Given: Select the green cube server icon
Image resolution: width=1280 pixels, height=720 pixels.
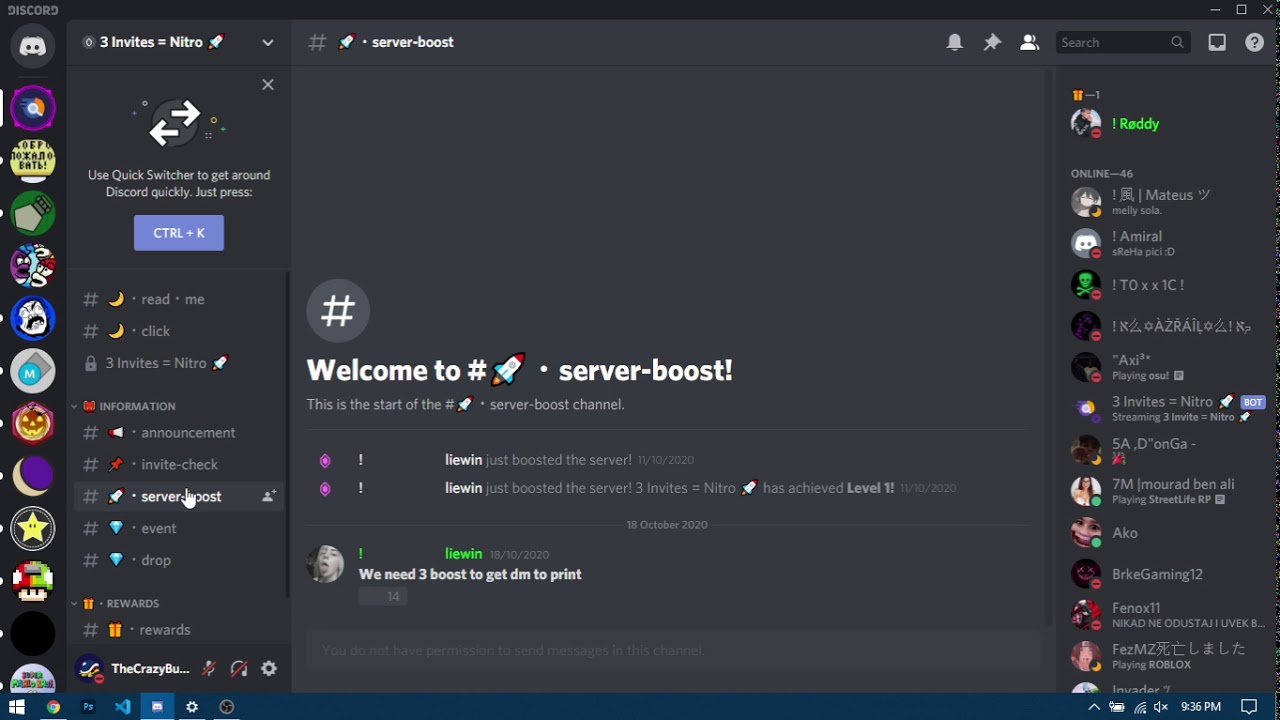Looking at the screenshot, I should point(33,213).
